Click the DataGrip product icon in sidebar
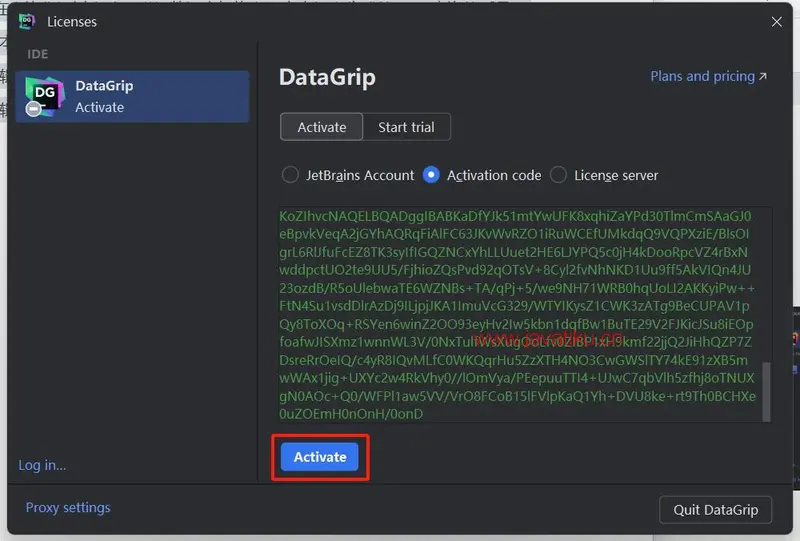Screen dimensions: 800x541 pos(44,96)
